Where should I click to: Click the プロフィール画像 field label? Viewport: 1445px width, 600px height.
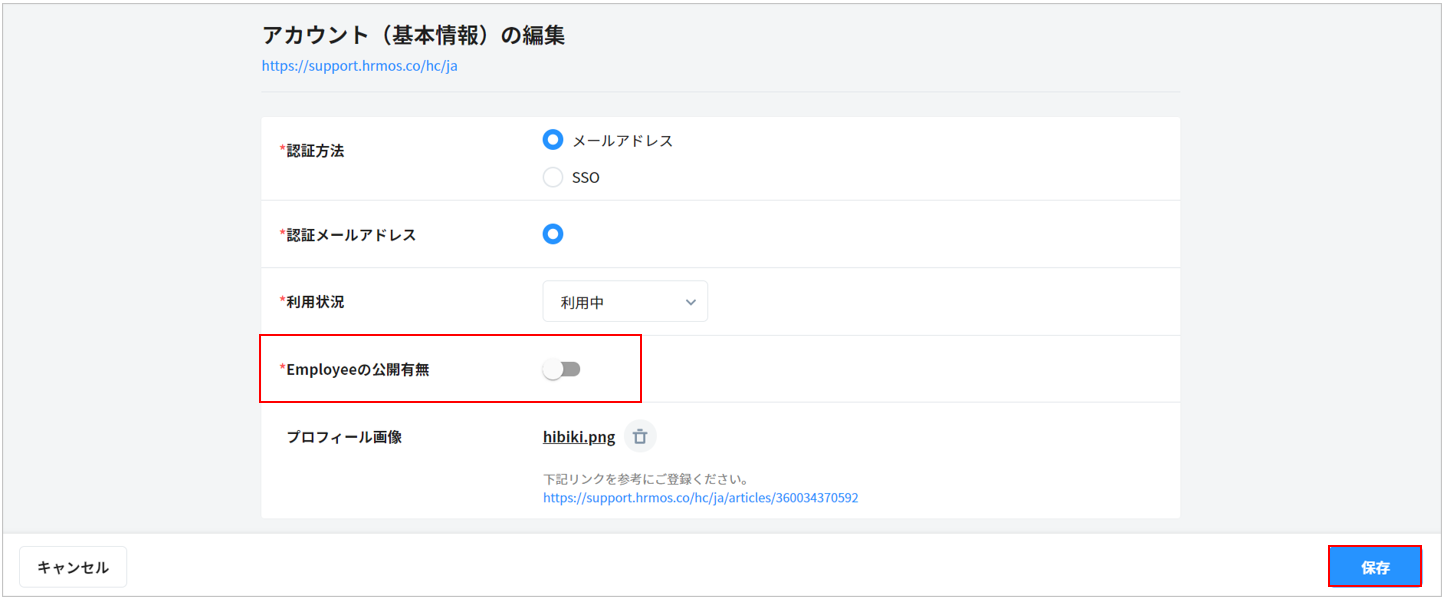tap(344, 437)
